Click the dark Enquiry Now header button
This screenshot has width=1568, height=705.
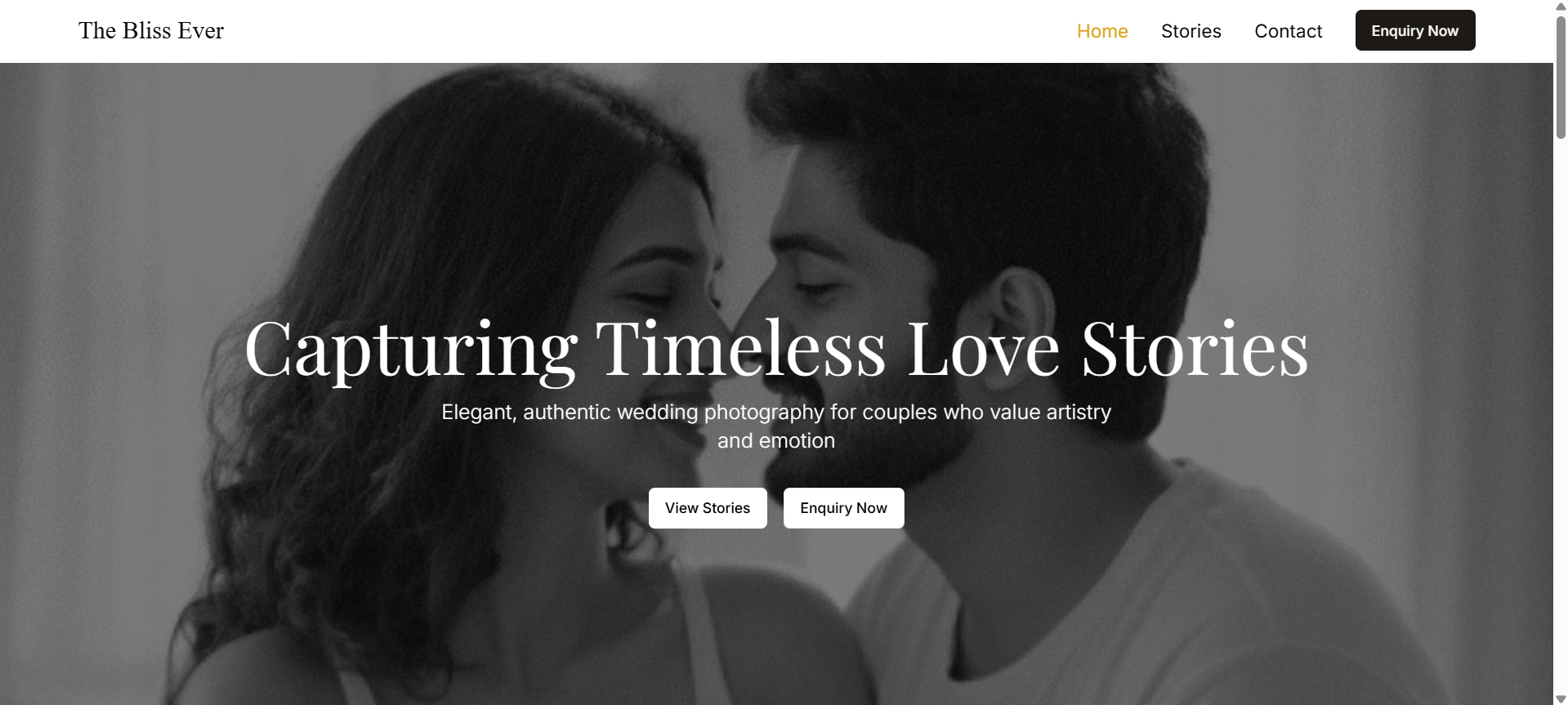pyautogui.click(x=1415, y=30)
